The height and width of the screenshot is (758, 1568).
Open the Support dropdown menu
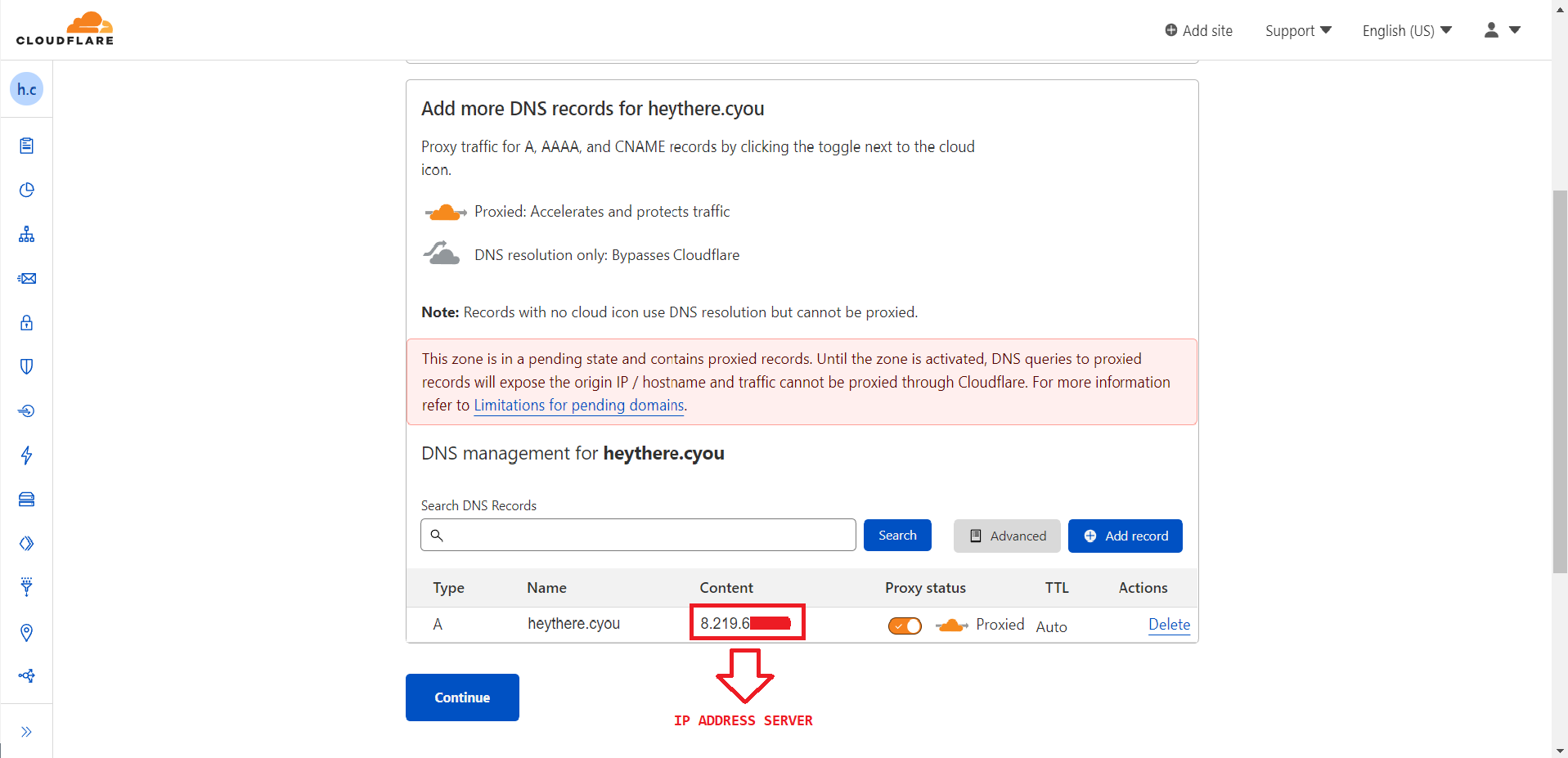1298,30
